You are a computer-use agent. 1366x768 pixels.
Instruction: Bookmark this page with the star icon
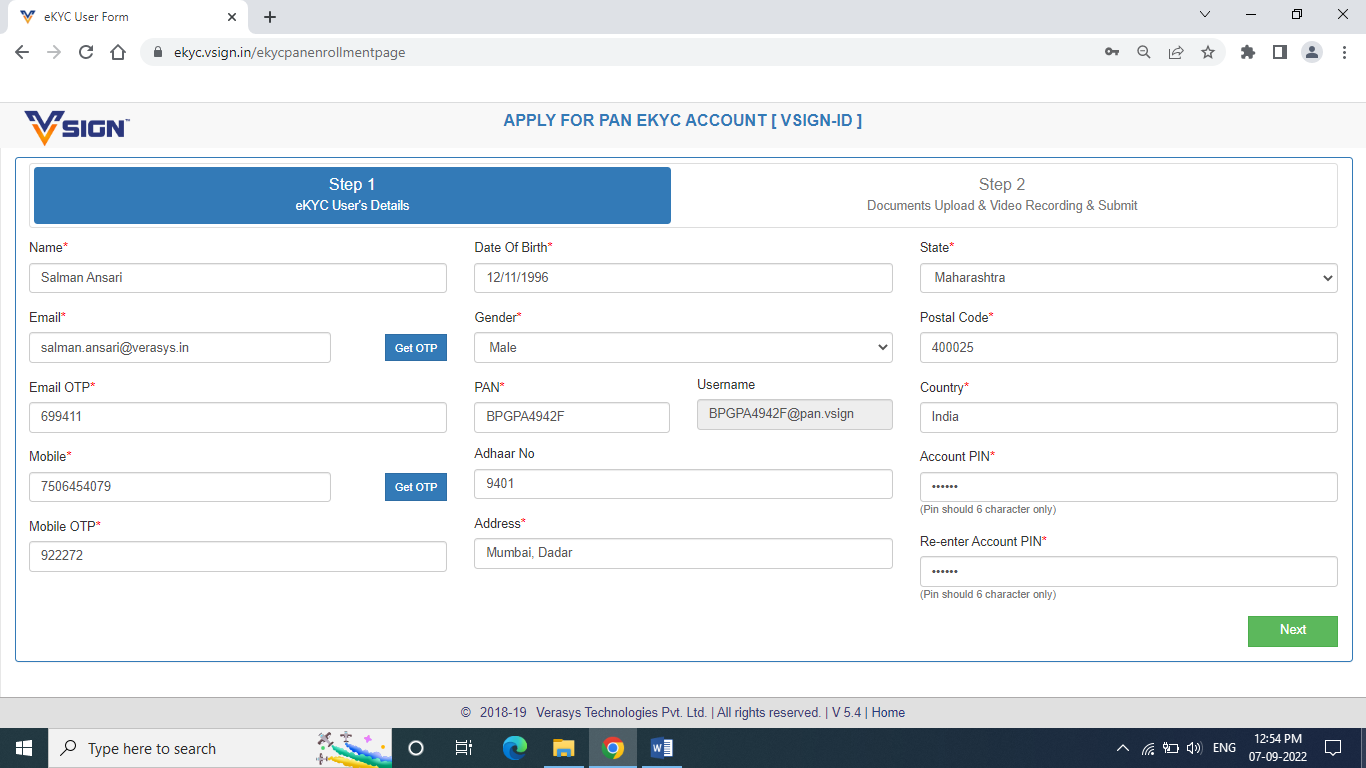[x=1208, y=52]
